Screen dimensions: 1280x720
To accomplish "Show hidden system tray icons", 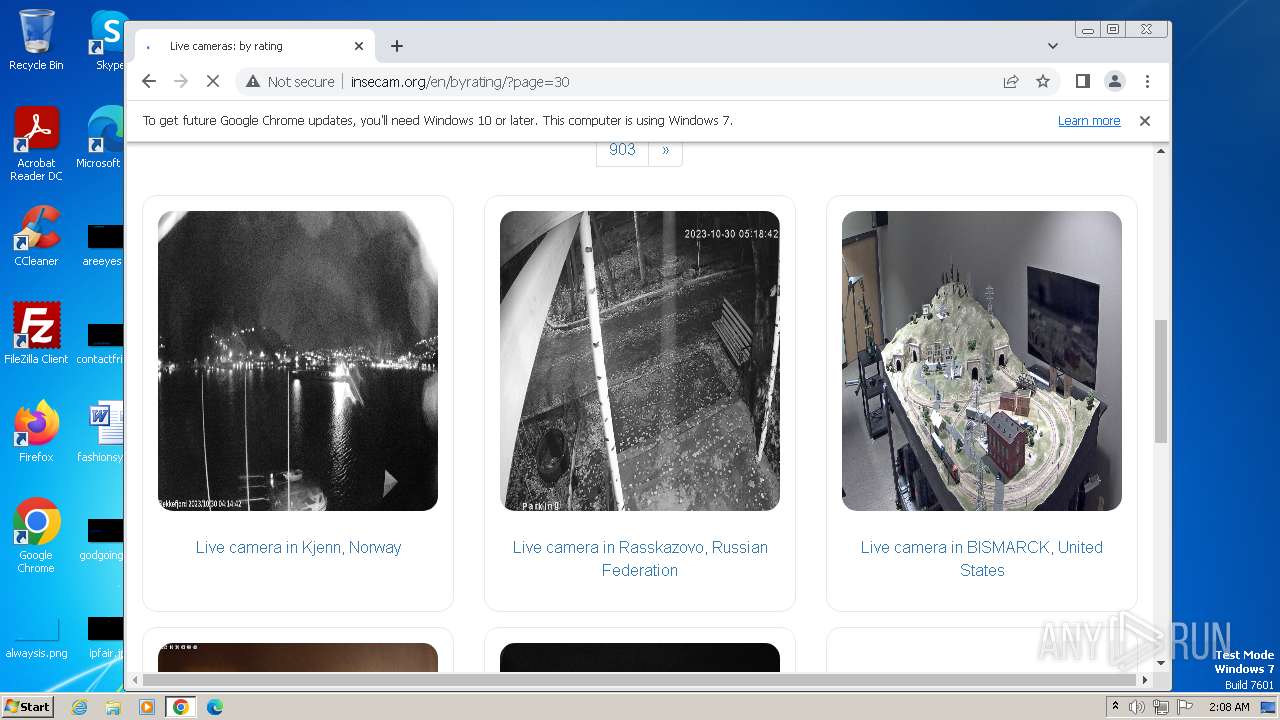I will click(1115, 707).
